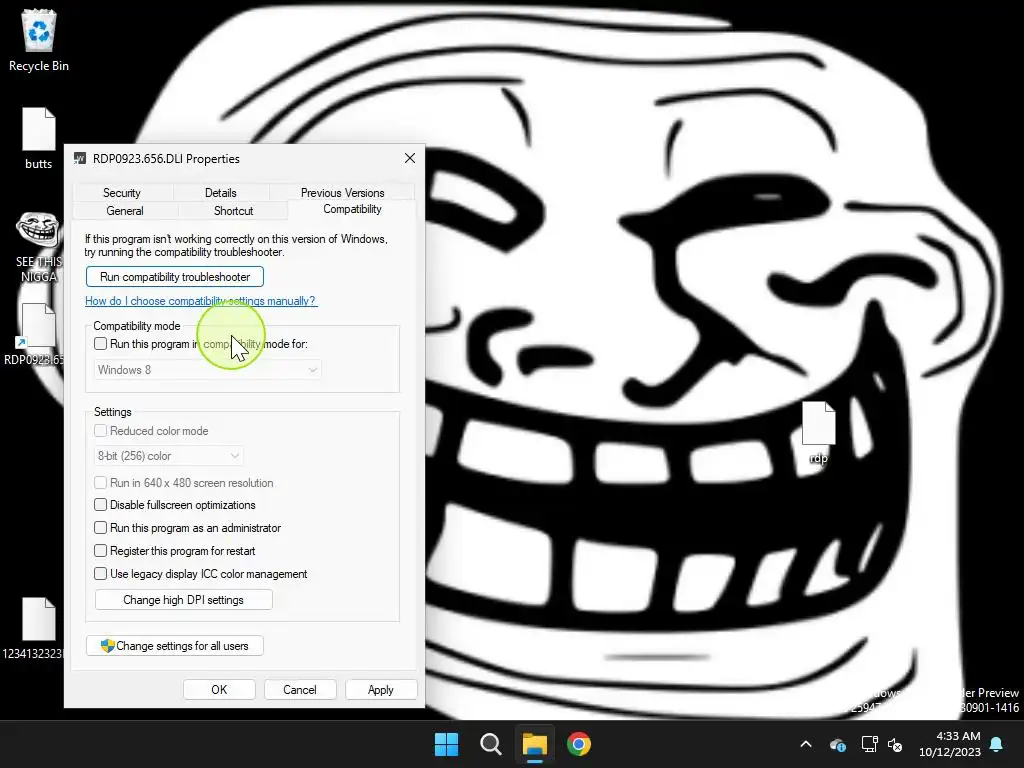The width and height of the screenshot is (1024, 768).
Task: Switch to the Details tab
Action: click(x=221, y=193)
